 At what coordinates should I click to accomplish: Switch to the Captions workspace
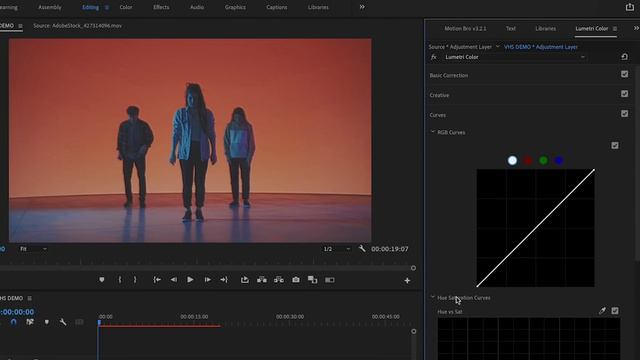point(276,7)
